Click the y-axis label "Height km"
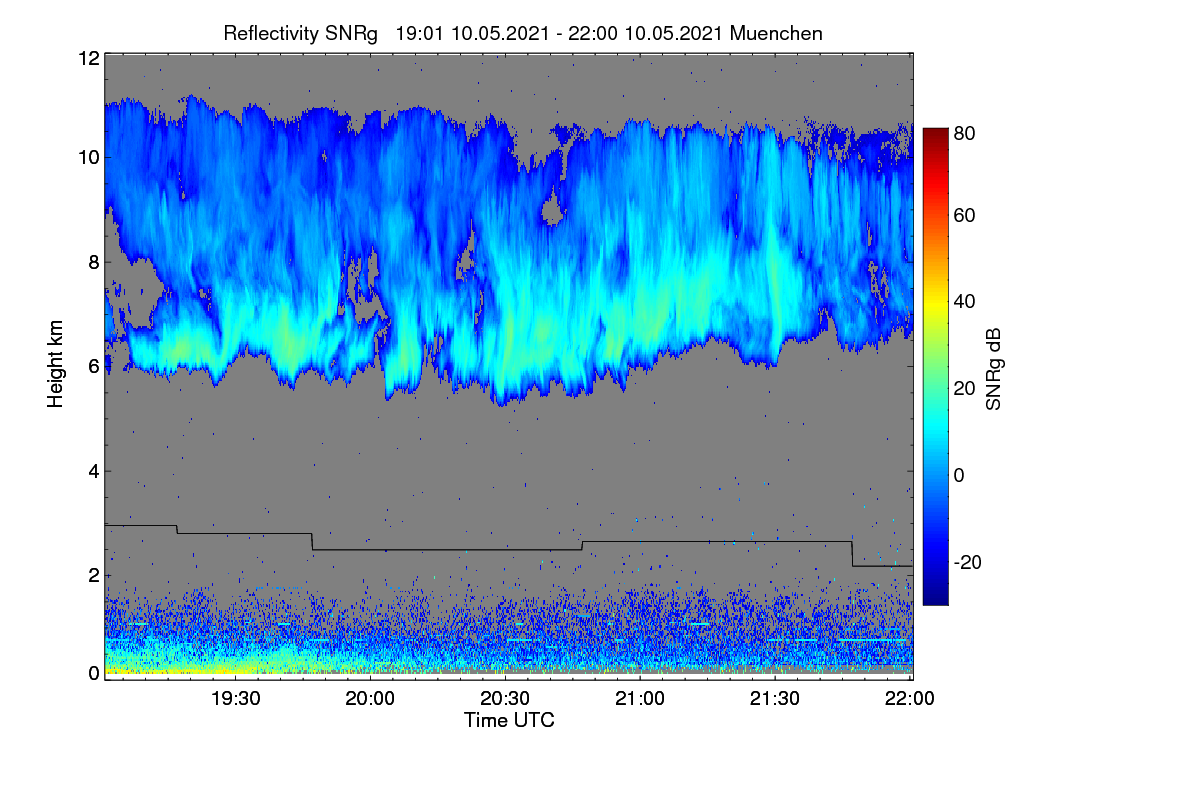The image size is (1200, 800). 55,364
